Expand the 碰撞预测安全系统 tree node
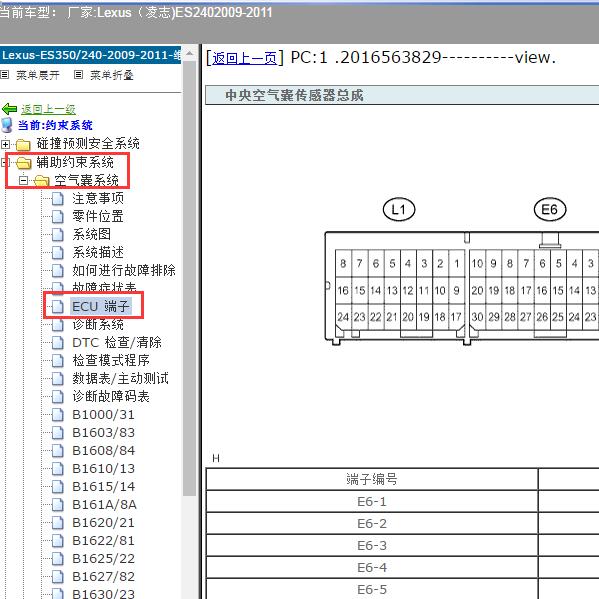The width and height of the screenshot is (599, 599). 5,144
